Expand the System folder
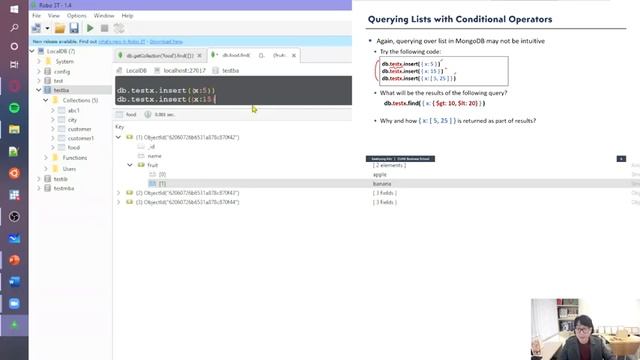The width and height of the screenshot is (640, 360). [x=39, y=61]
